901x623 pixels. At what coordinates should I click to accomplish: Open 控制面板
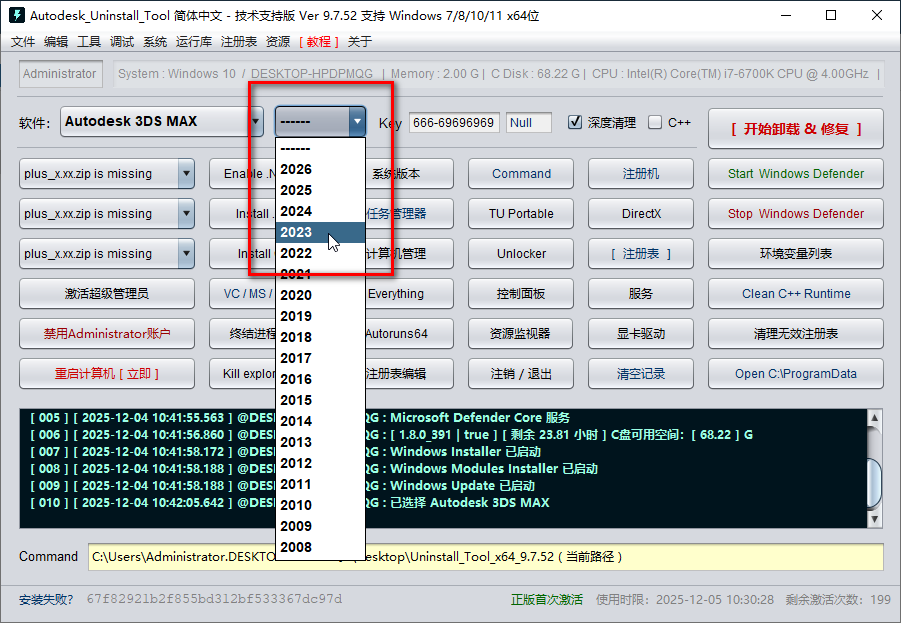click(521, 294)
